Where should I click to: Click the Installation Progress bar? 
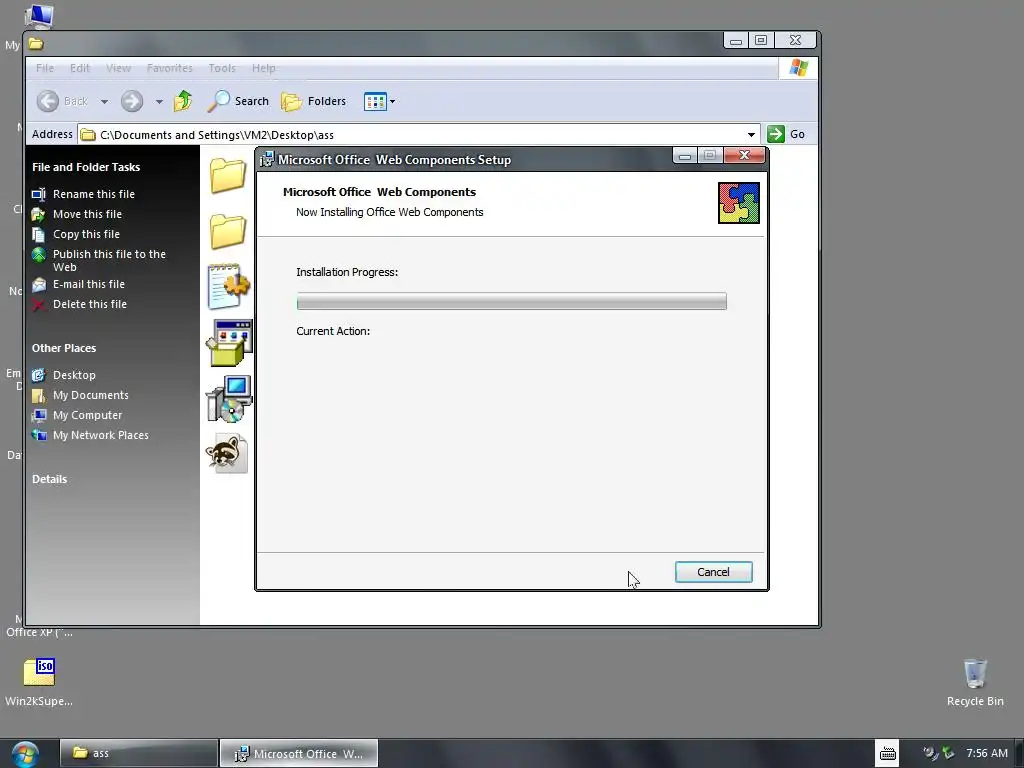coord(511,301)
